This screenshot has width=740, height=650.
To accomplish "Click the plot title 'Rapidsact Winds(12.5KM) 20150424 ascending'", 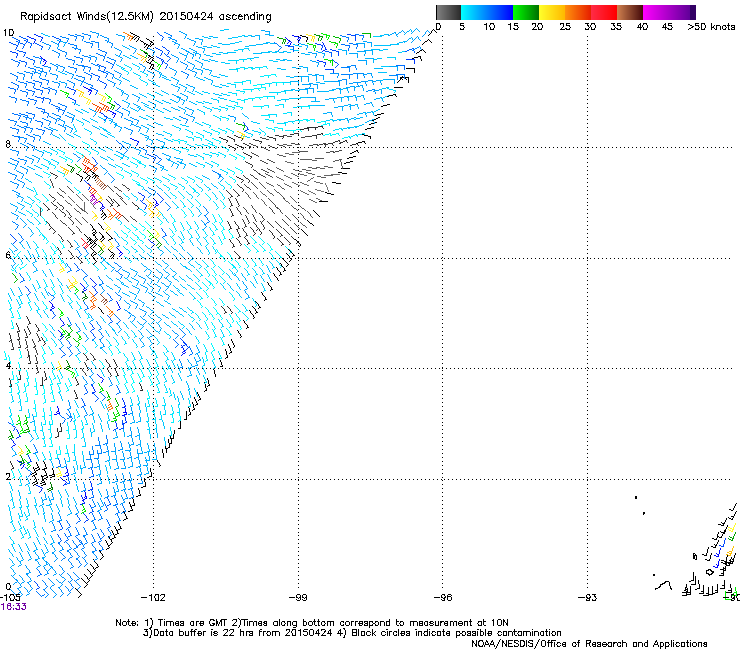I will click(146, 17).
